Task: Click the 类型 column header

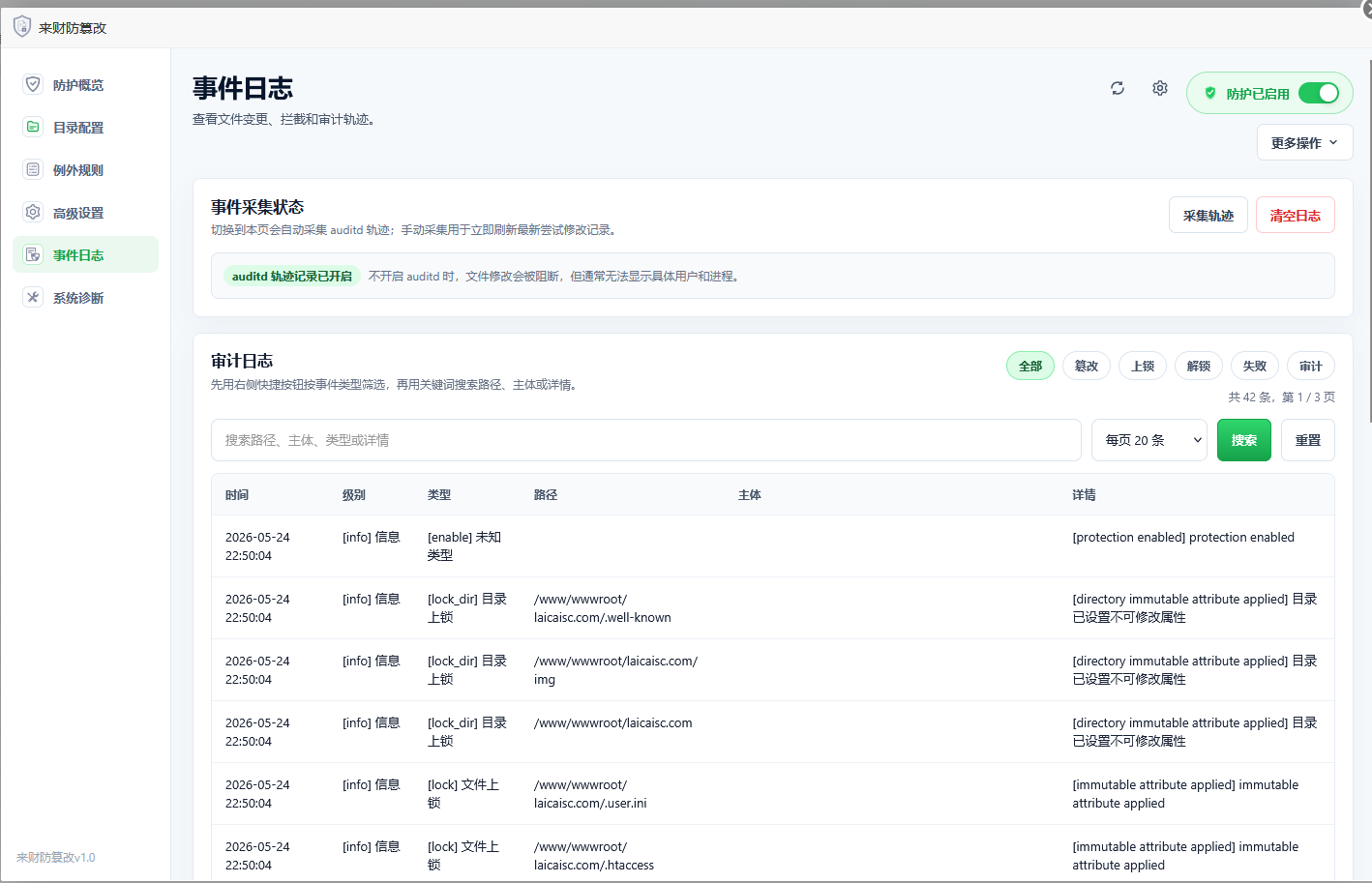Action: coord(439,494)
